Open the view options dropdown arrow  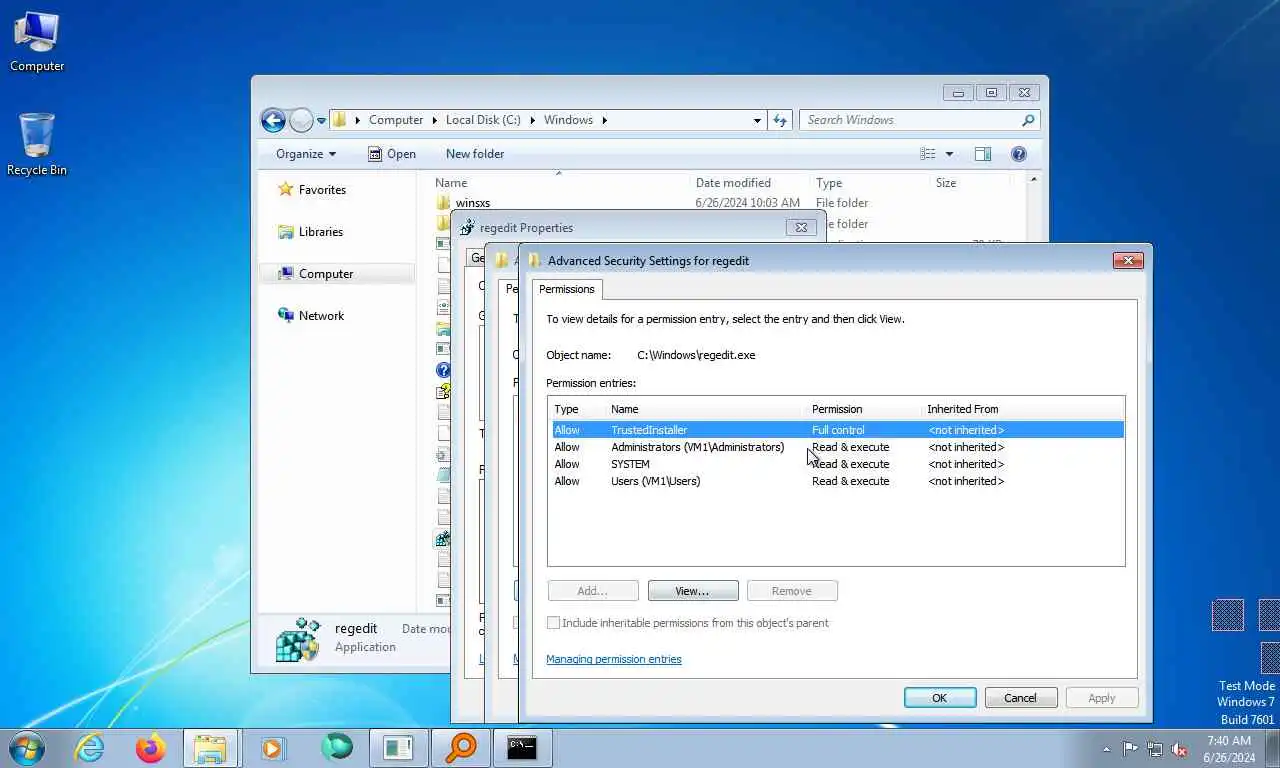(949, 154)
